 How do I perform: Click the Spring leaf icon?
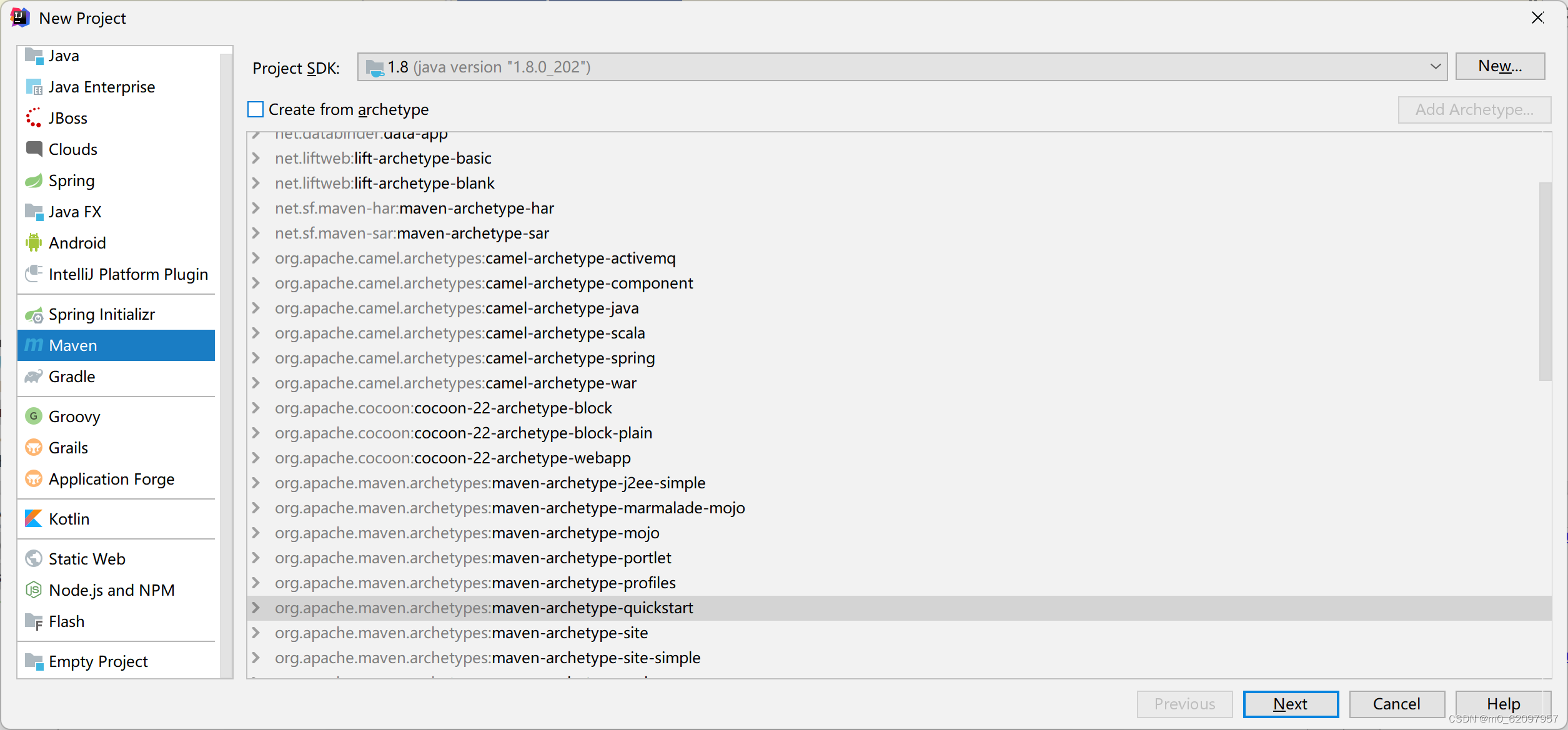[34, 180]
